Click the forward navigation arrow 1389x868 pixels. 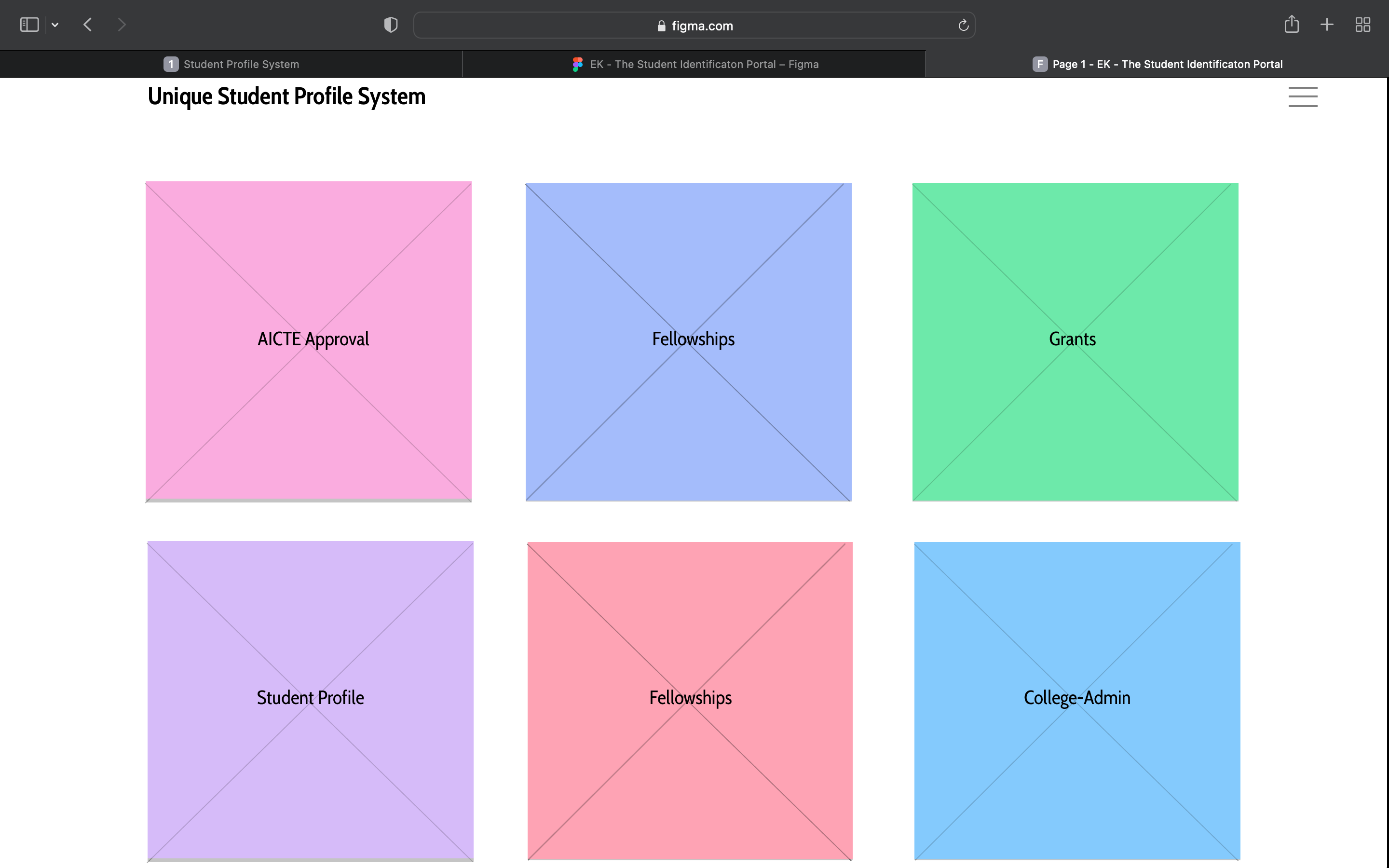[121, 25]
